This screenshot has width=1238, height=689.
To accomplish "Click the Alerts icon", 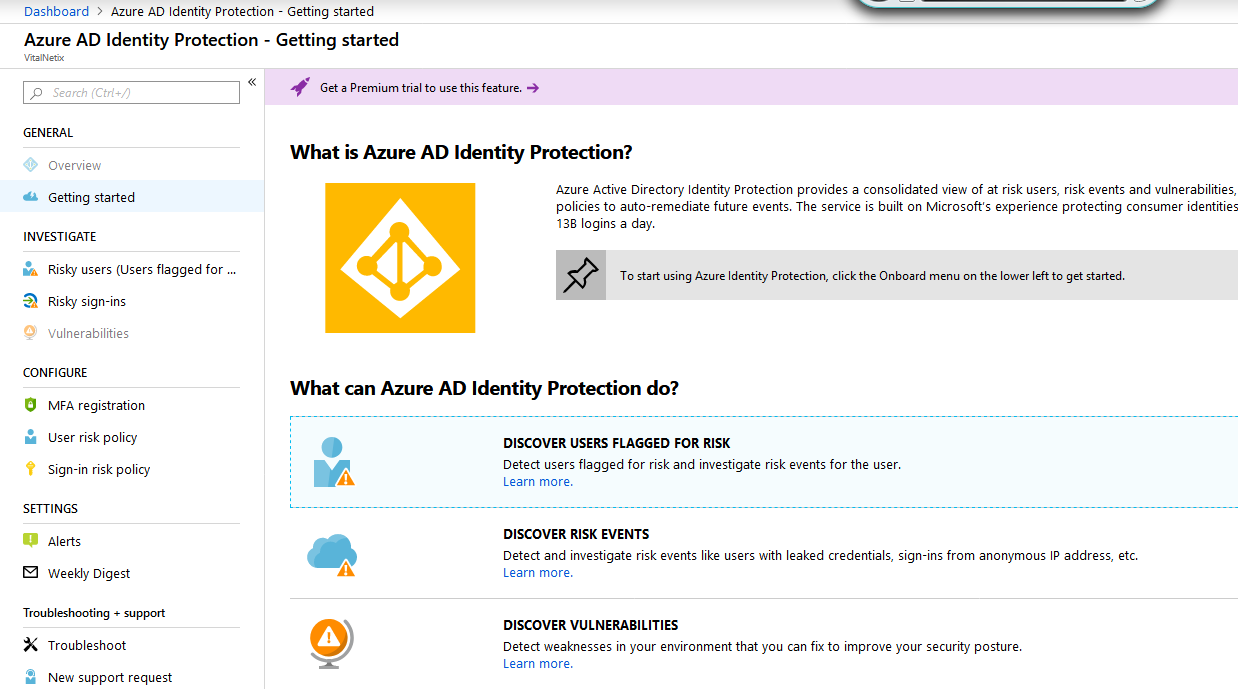I will point(30,541).
